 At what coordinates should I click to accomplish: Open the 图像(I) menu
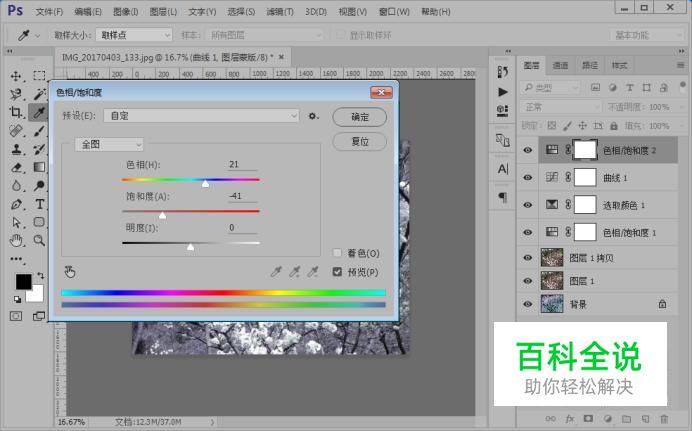tap(126, 12)
